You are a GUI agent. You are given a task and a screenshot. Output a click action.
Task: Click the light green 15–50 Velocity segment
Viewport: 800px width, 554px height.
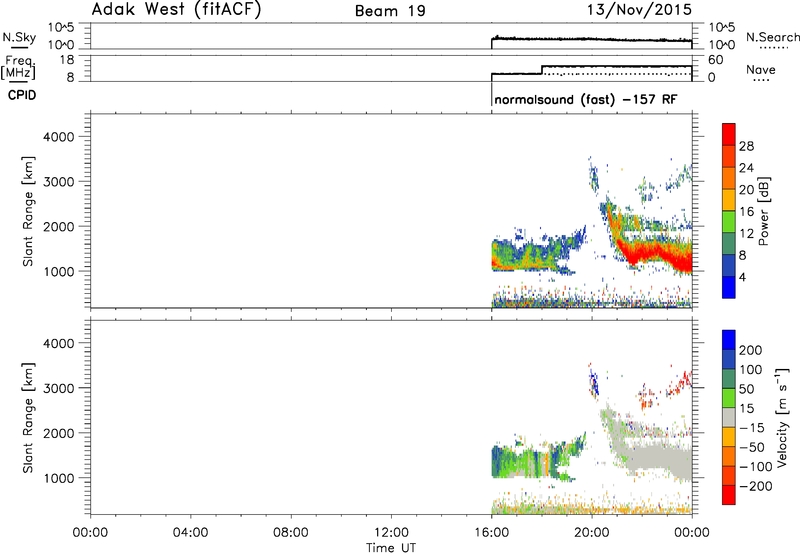click(729, 398)
